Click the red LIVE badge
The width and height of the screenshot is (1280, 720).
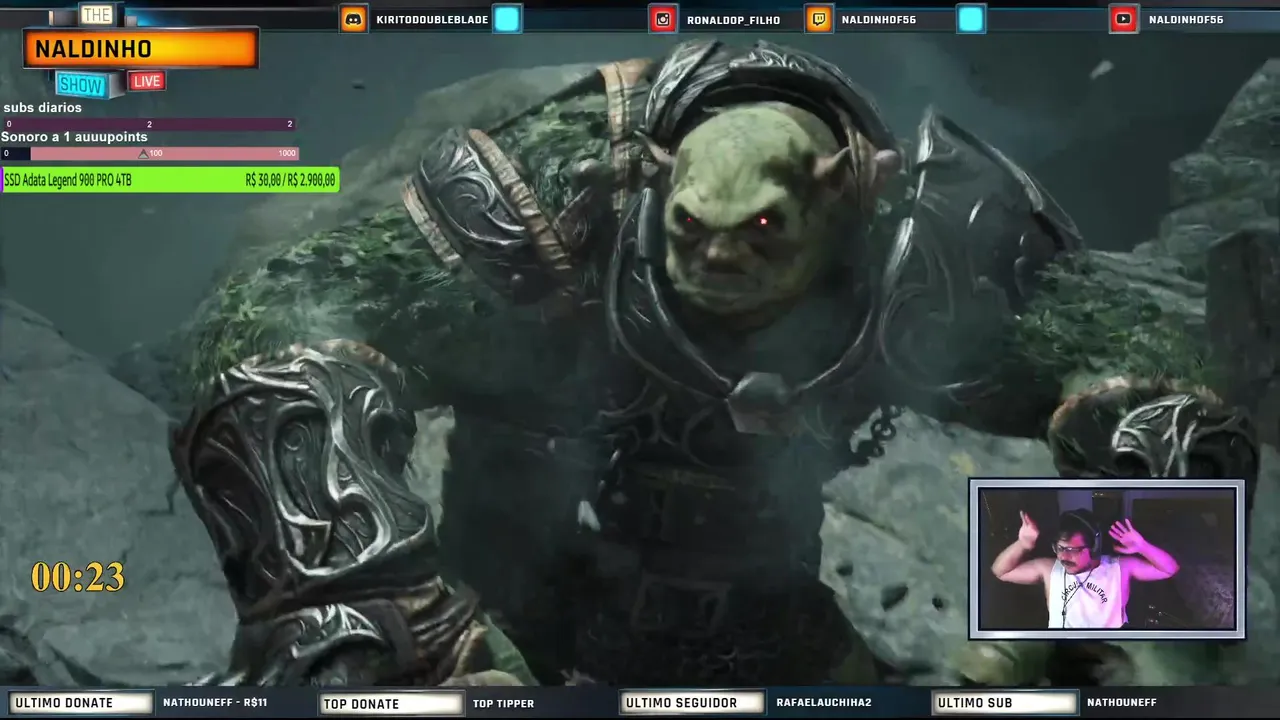146,81
